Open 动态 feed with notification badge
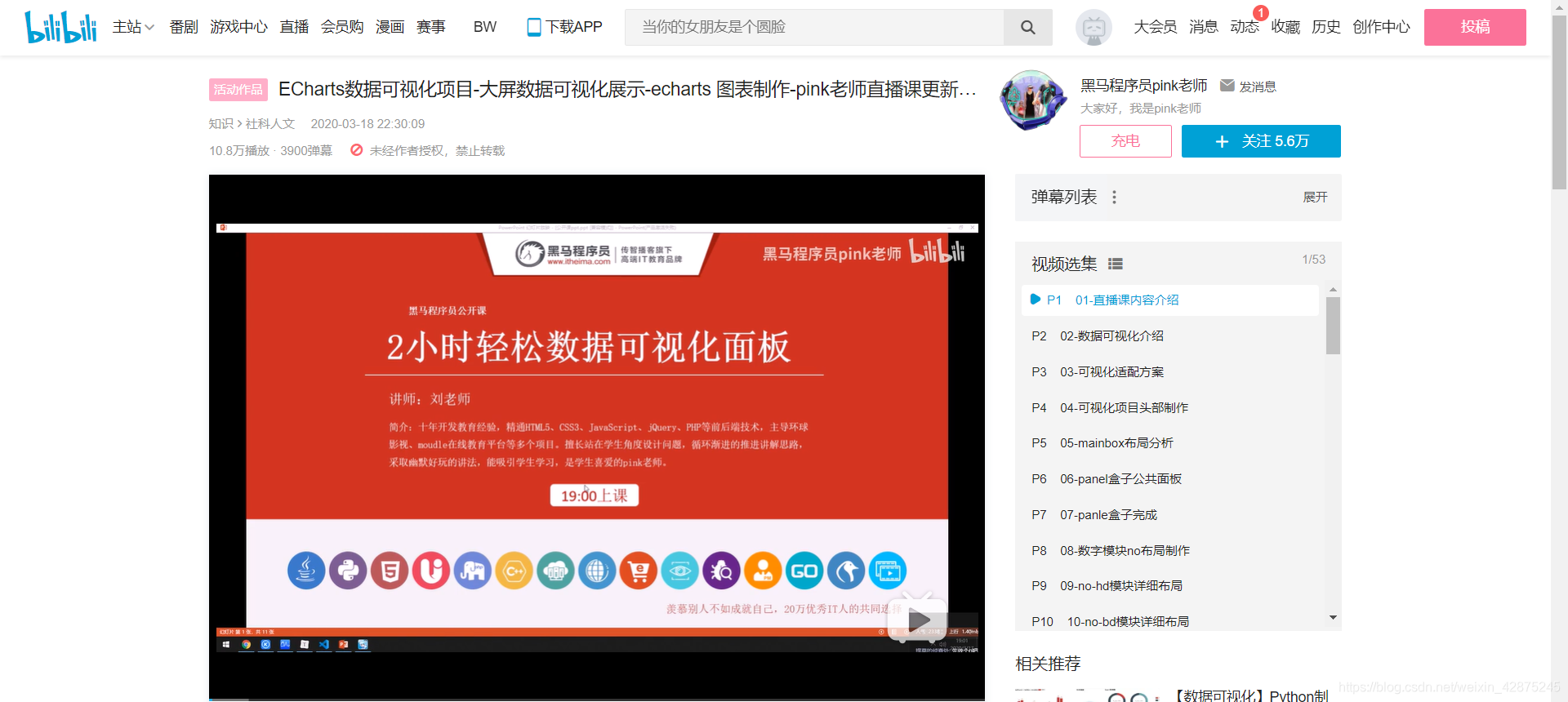 [1245, 27]
